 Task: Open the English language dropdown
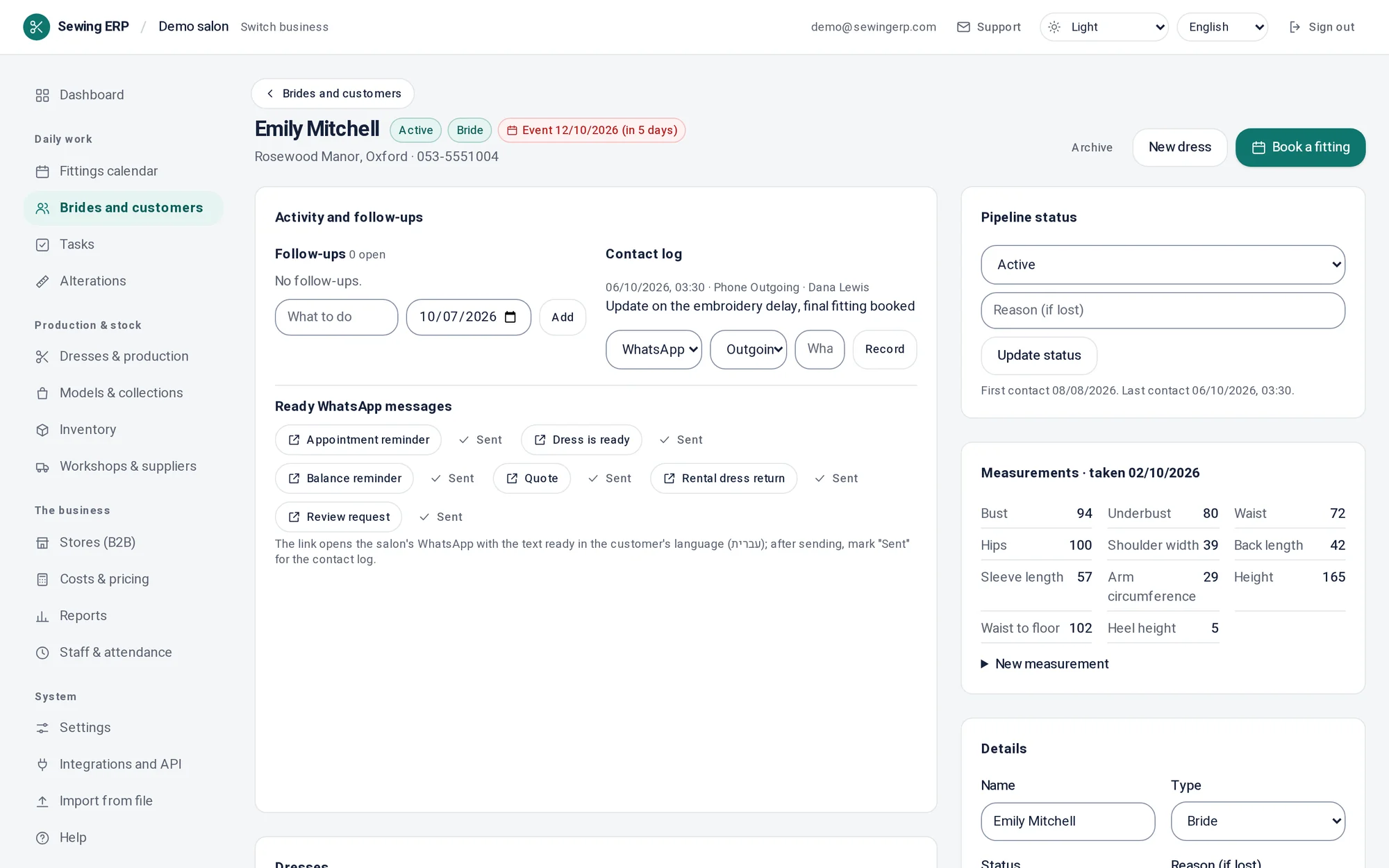[1222, 27]
